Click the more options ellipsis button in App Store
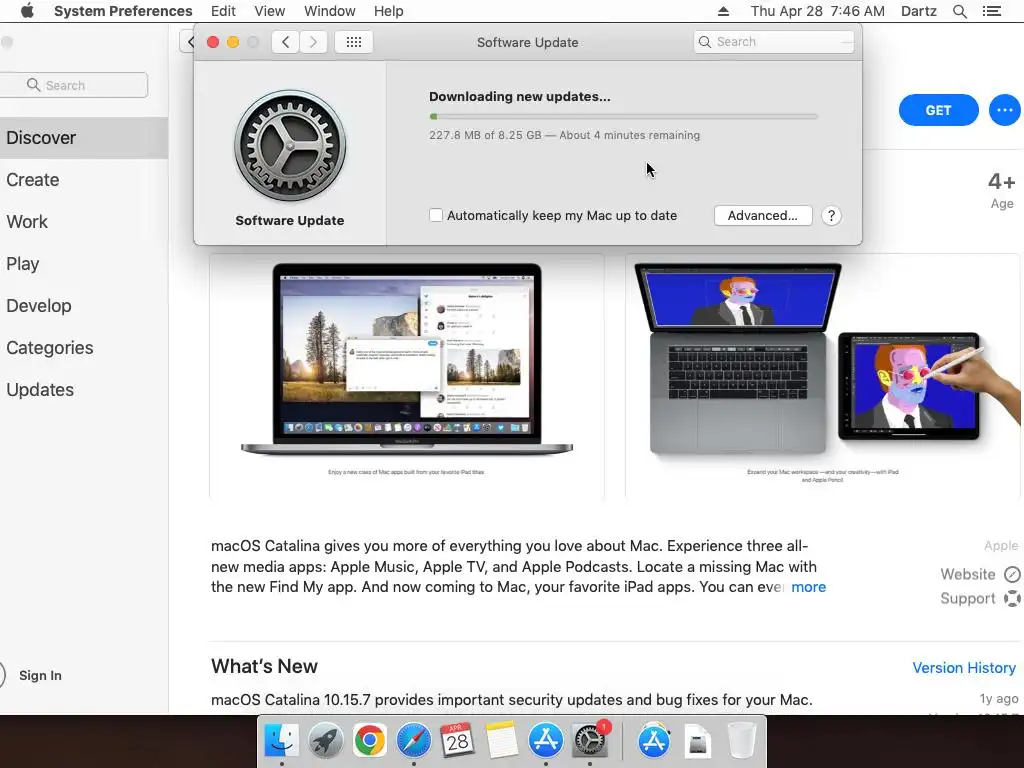Image resolution: width=1024 pixels, height=768 pixels. tap(1004, 110)
